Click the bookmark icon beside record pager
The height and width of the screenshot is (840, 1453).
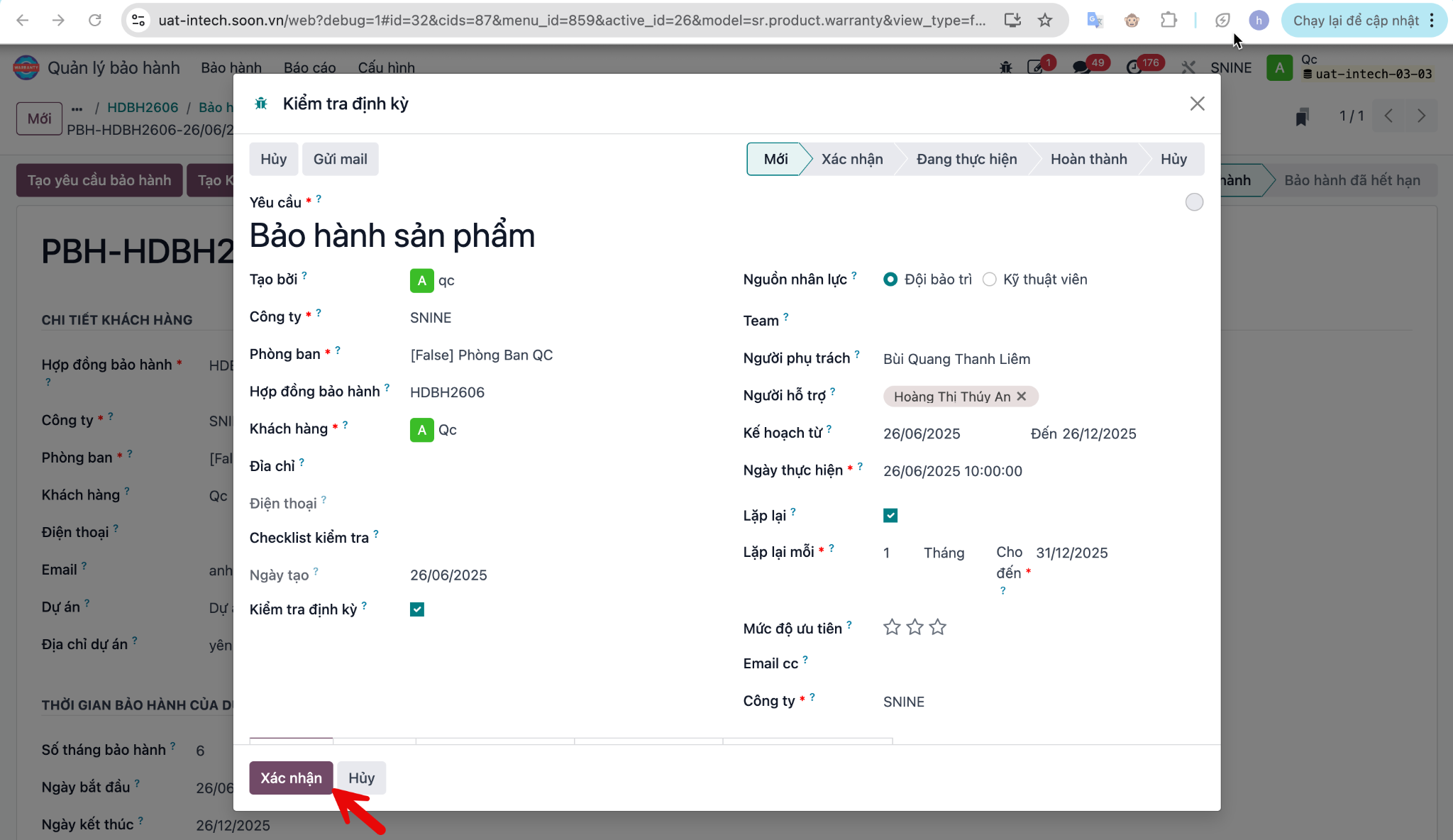pos(1302,116)
